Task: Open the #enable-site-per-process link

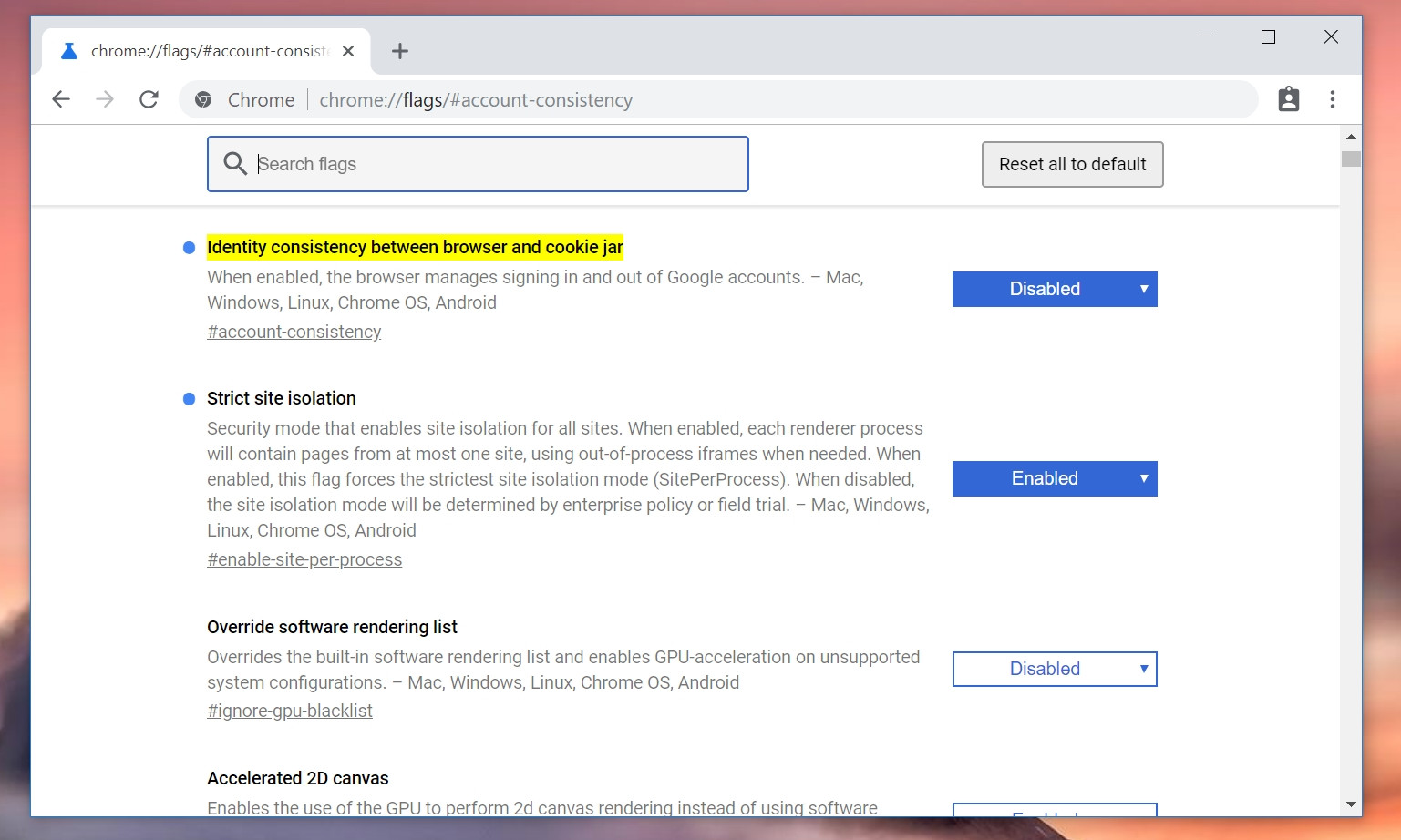Action: tap(304, 559)
